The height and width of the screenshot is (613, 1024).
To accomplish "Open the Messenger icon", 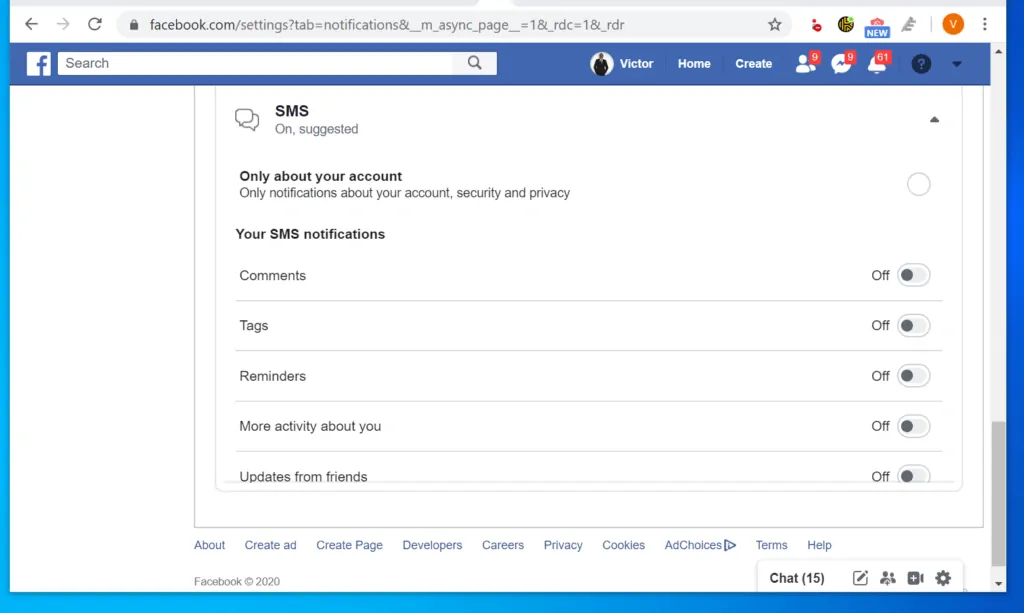I will [x=841, y=63].
